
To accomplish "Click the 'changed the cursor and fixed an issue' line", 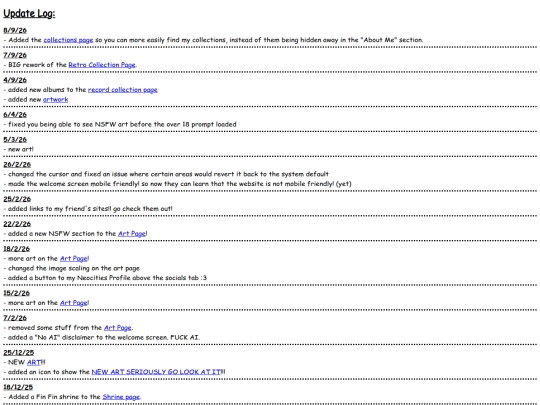I will click(x=166, y=174).
